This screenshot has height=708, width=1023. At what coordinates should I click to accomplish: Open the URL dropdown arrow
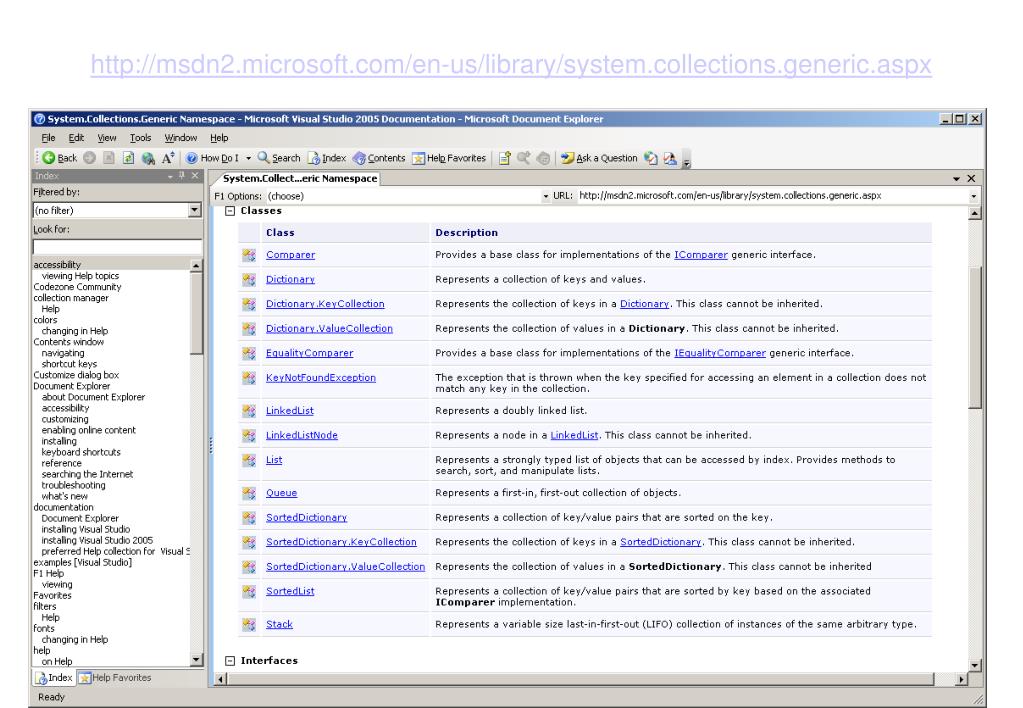pyautogui.click(x=973, y=196)
